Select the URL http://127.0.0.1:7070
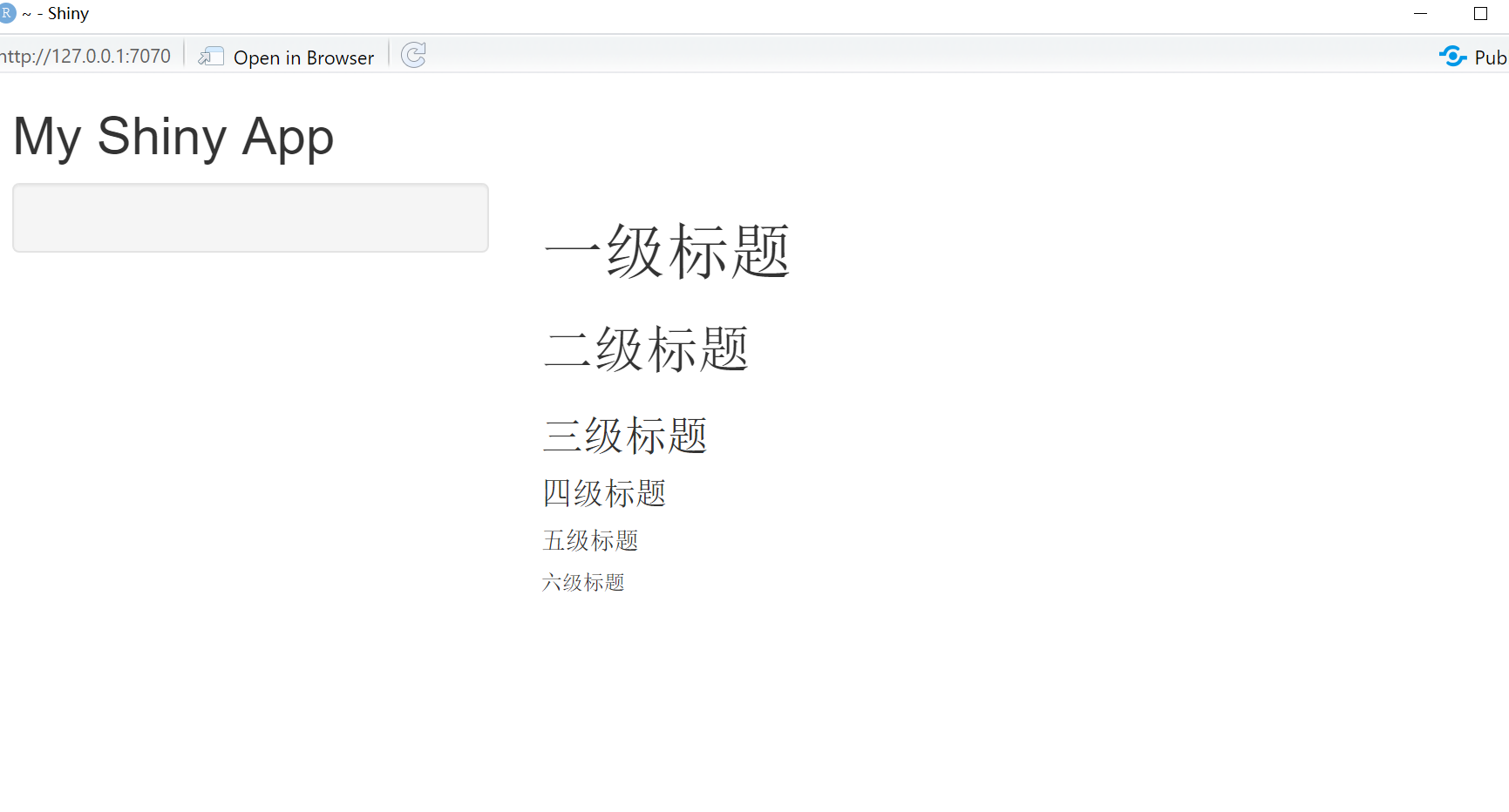This screenshot has height=812, width=1509. click(x=85, y=55)
